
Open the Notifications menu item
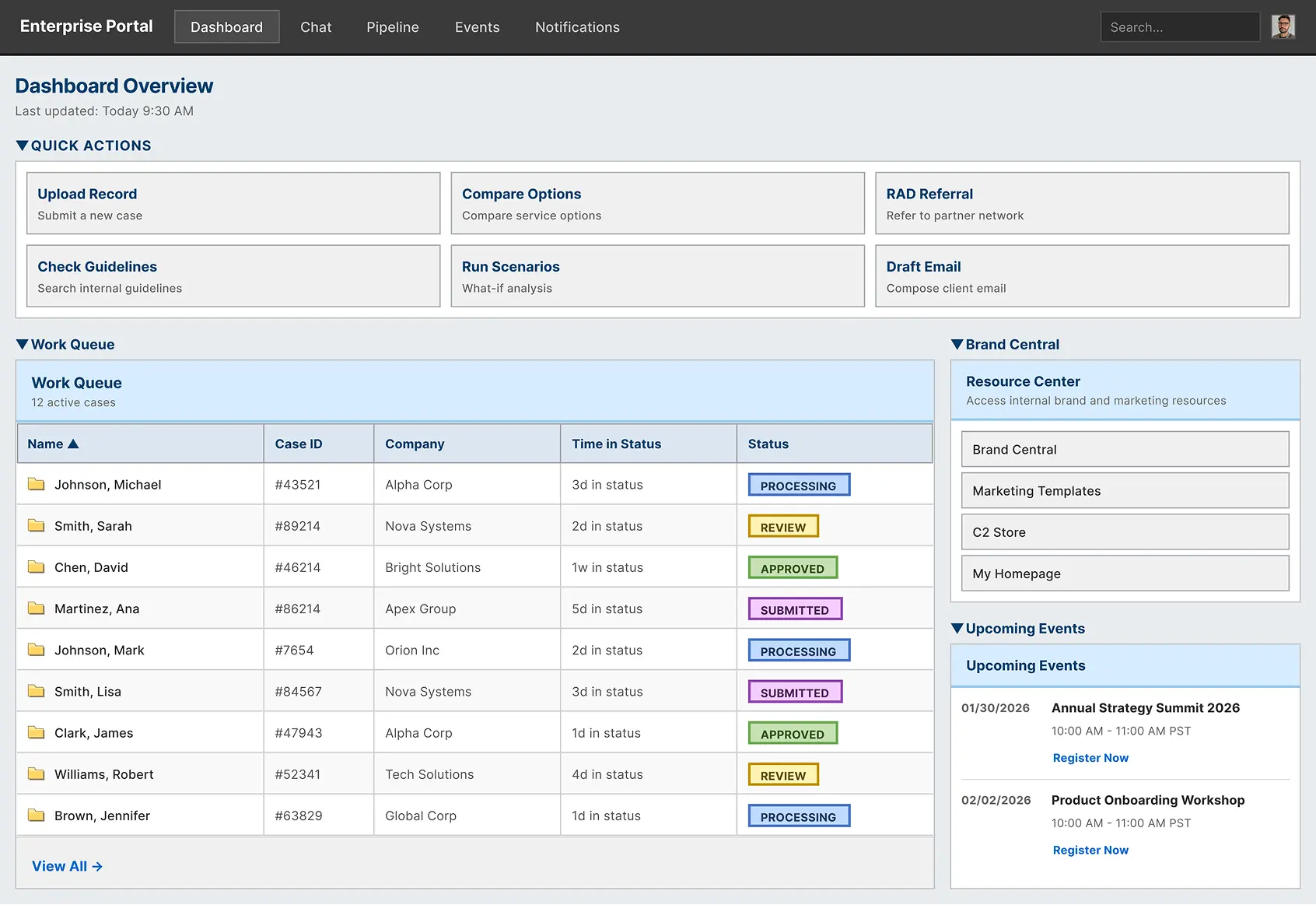click(x=576, y=26)
